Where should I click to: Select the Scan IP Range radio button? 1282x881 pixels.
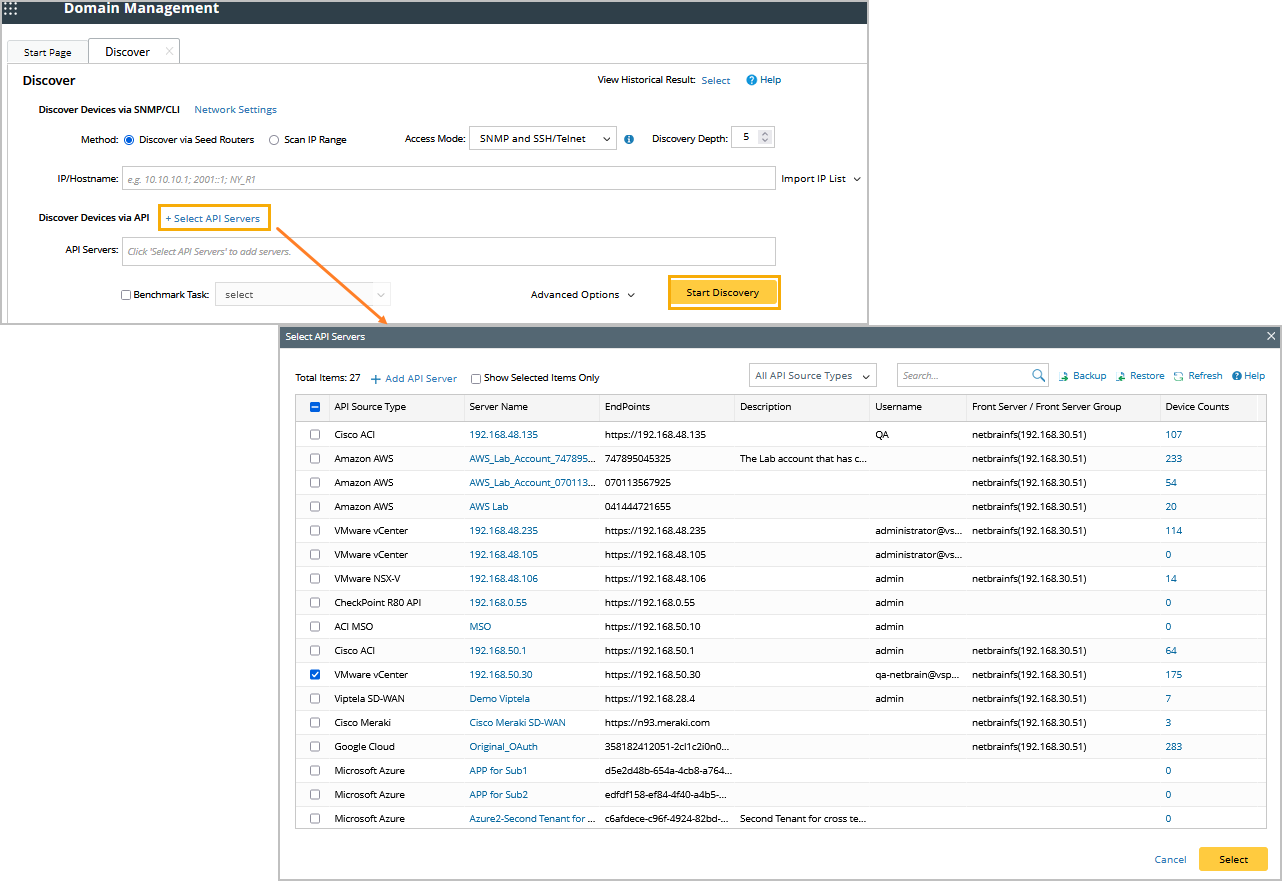[274, 140]
